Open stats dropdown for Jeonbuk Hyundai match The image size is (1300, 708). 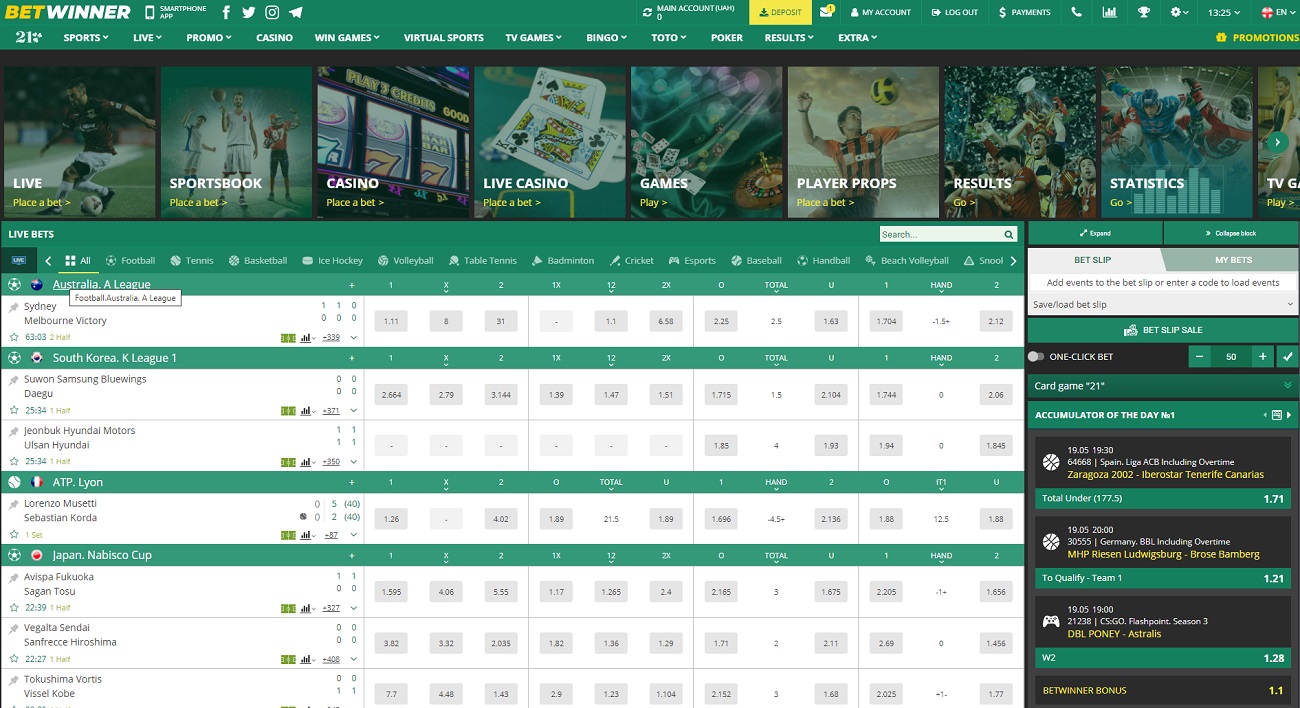click(x=307, y=462)
